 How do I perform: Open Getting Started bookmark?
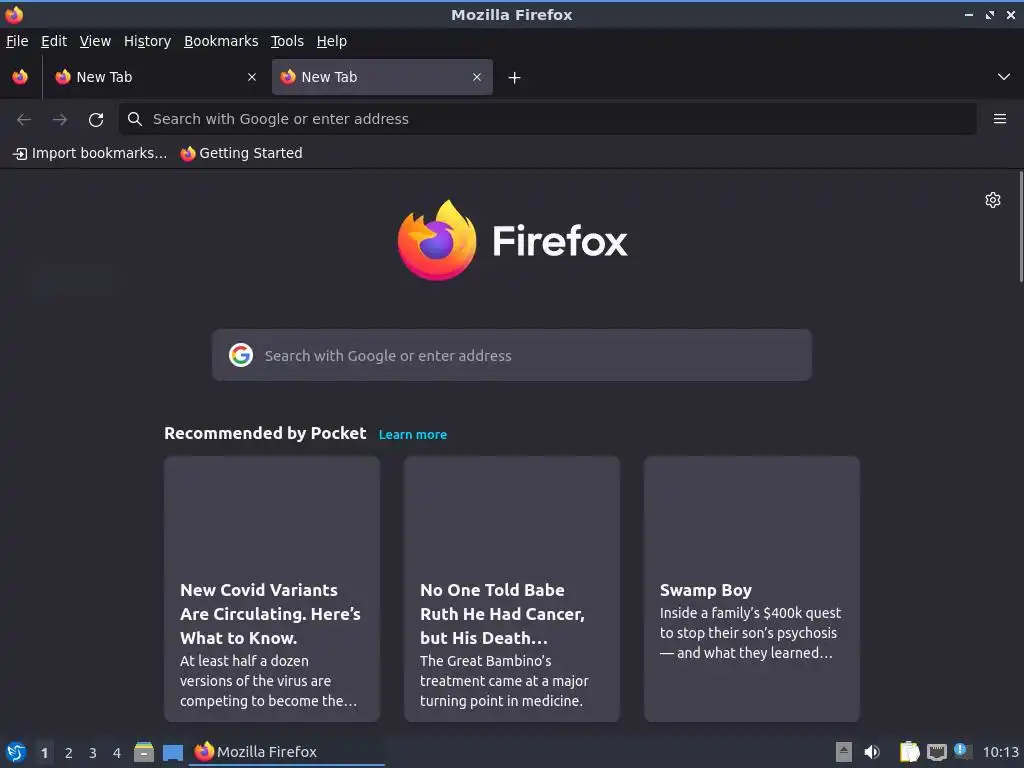(242, 153)
